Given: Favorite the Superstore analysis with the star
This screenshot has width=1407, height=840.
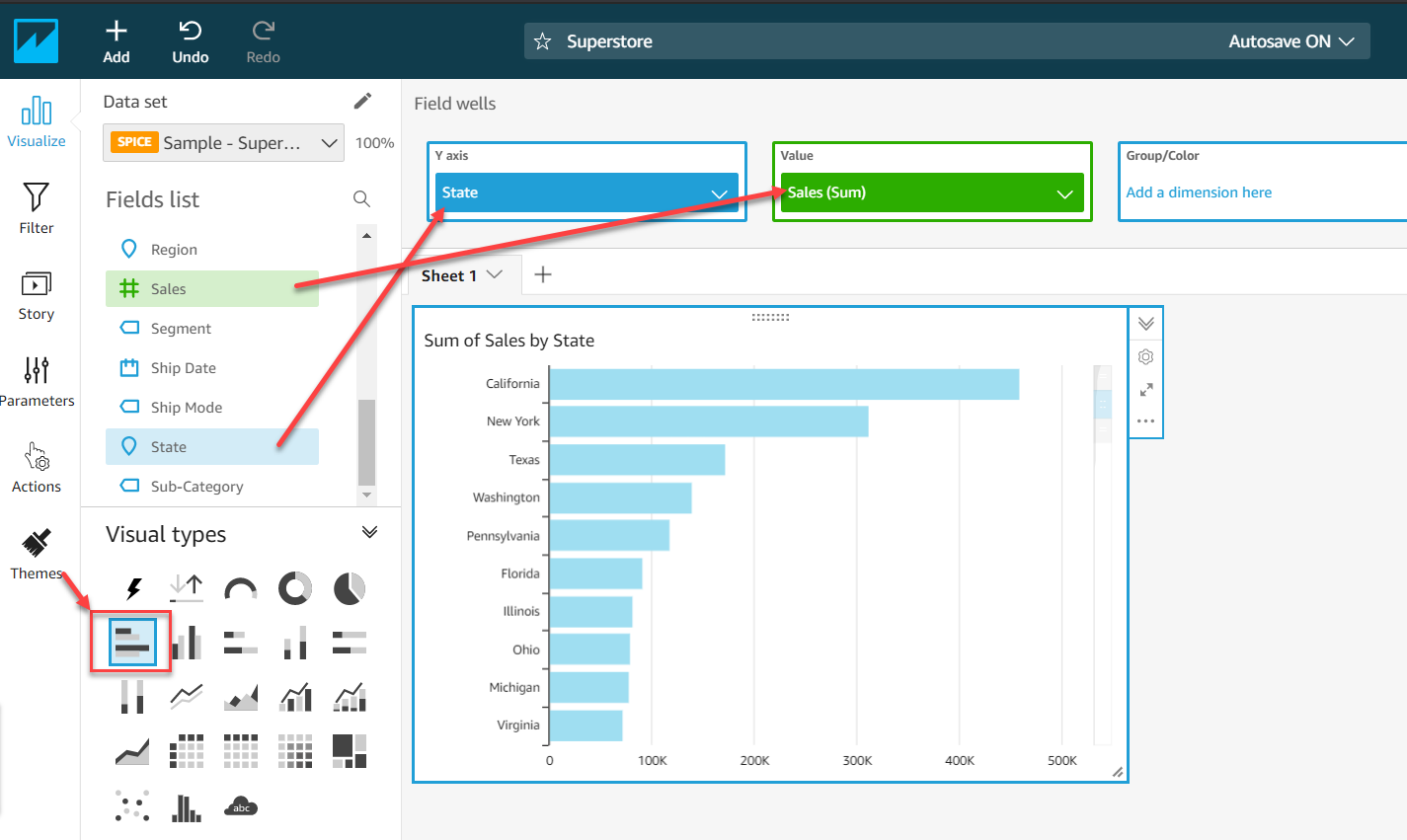Looking at the screenshot, I should (542, 41).
